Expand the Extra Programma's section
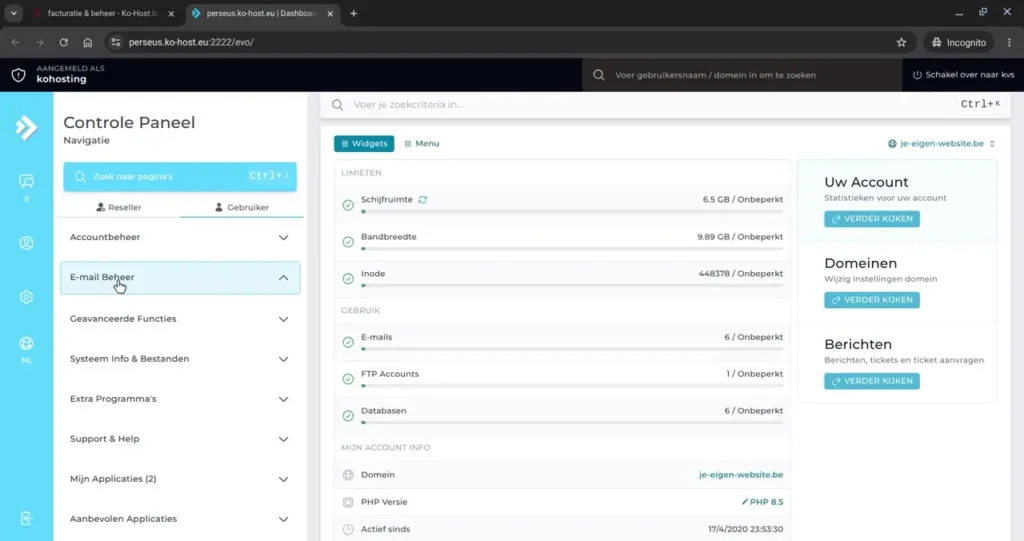The height and width of the screenshot is (541, 1024). 180,399
